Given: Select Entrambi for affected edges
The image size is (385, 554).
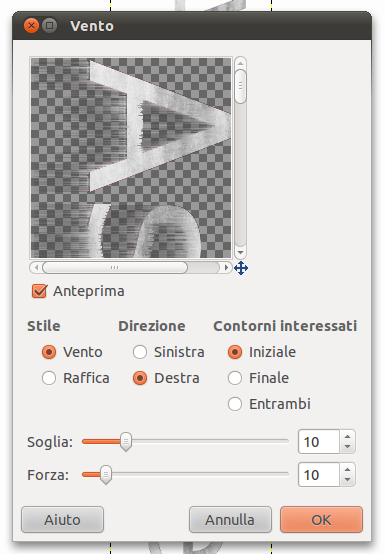Looking at the screenshot, I should pyautogui.click(x=235, y=404).
